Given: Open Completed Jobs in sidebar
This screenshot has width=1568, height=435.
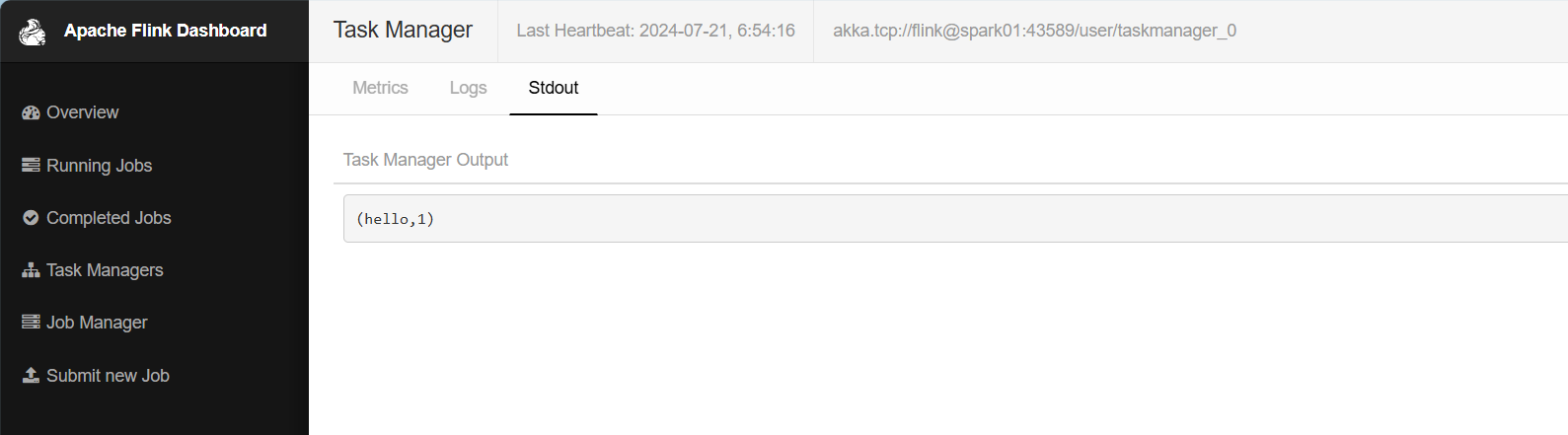Looking at the screenshot, I should point(109,218).
